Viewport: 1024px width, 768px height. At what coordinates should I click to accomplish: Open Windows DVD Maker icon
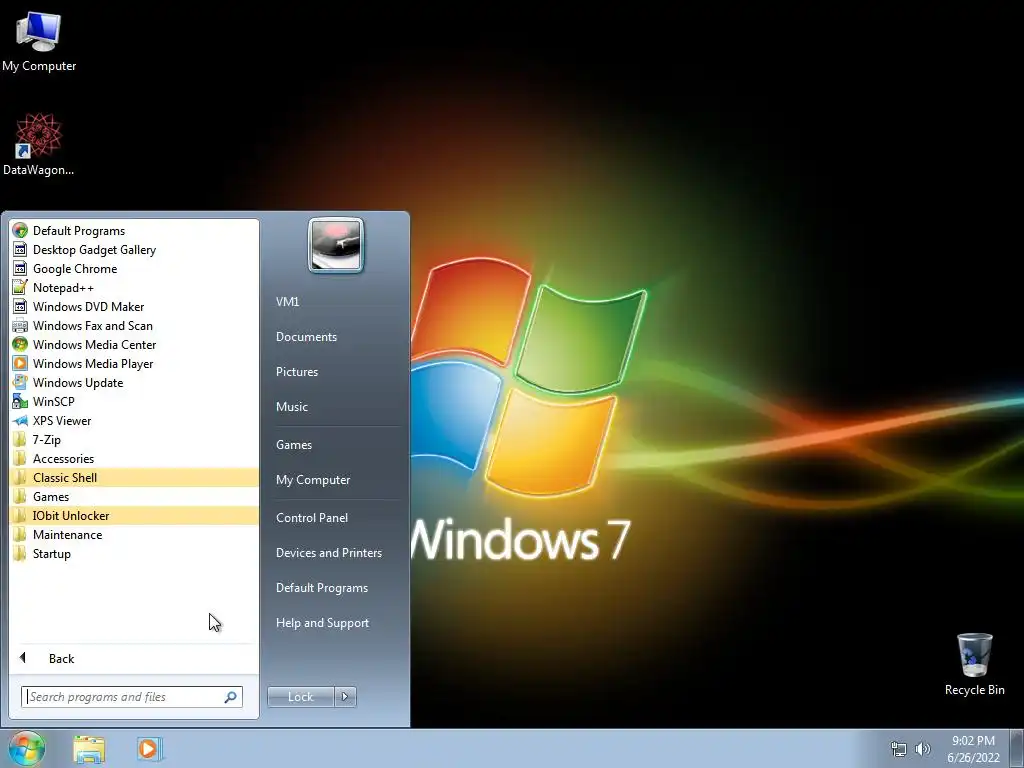(x=20, y=306)
